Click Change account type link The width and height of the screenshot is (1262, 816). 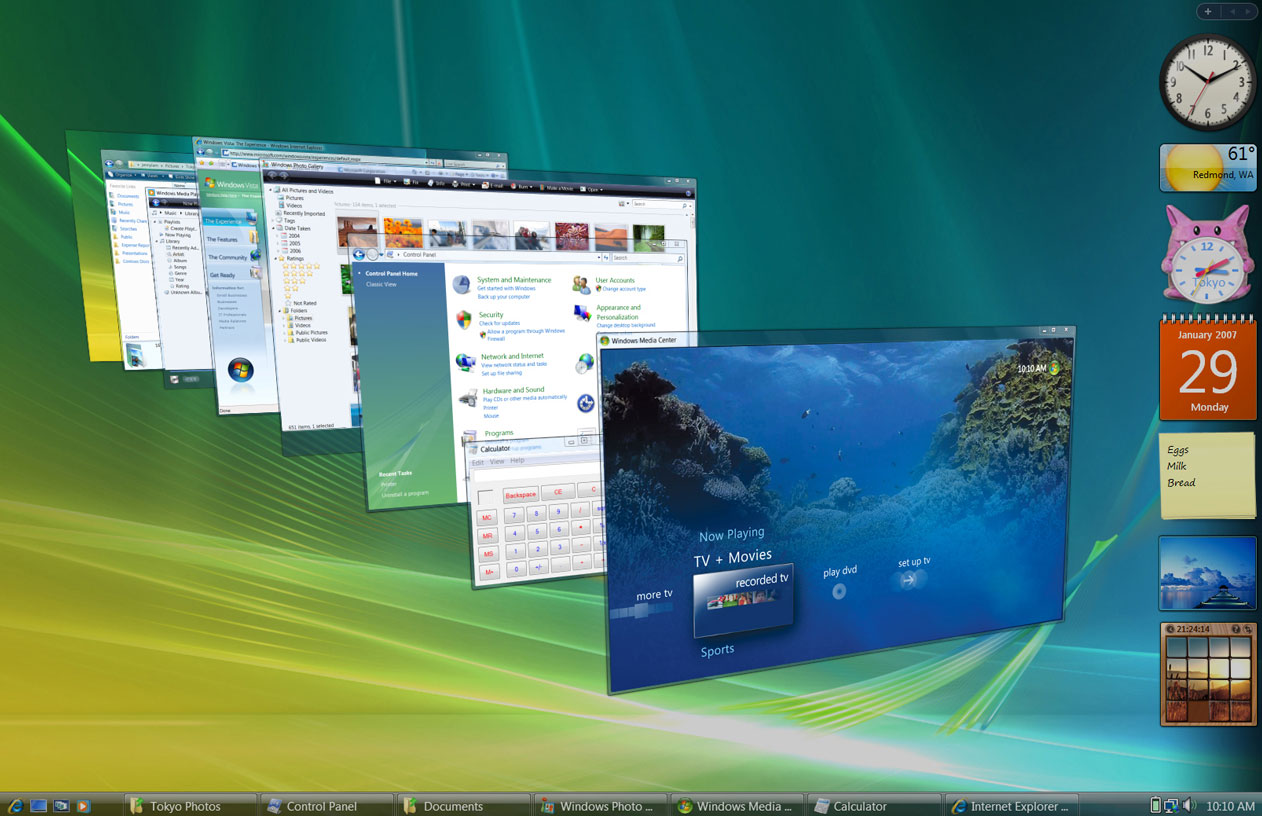tap(624, 289)
